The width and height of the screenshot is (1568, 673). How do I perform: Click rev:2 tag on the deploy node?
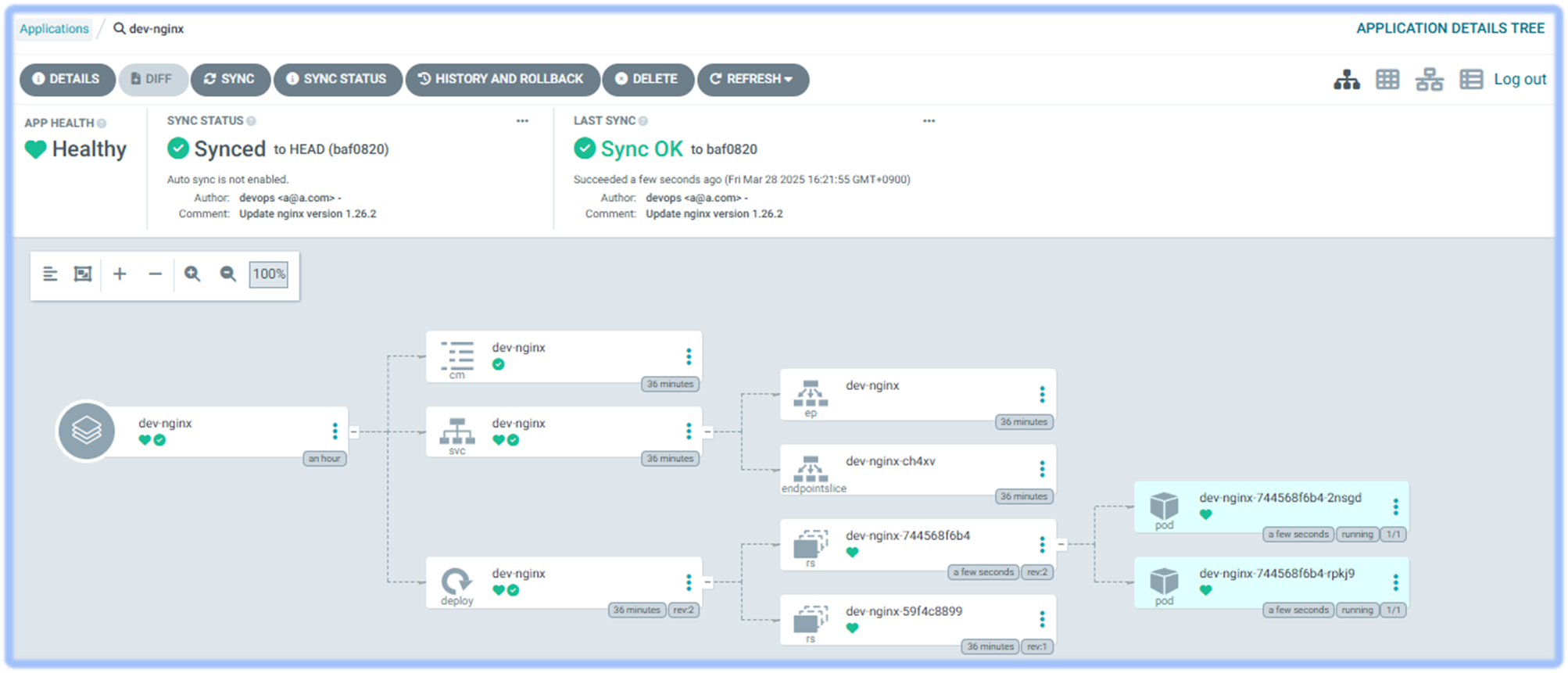click(684, 610)
